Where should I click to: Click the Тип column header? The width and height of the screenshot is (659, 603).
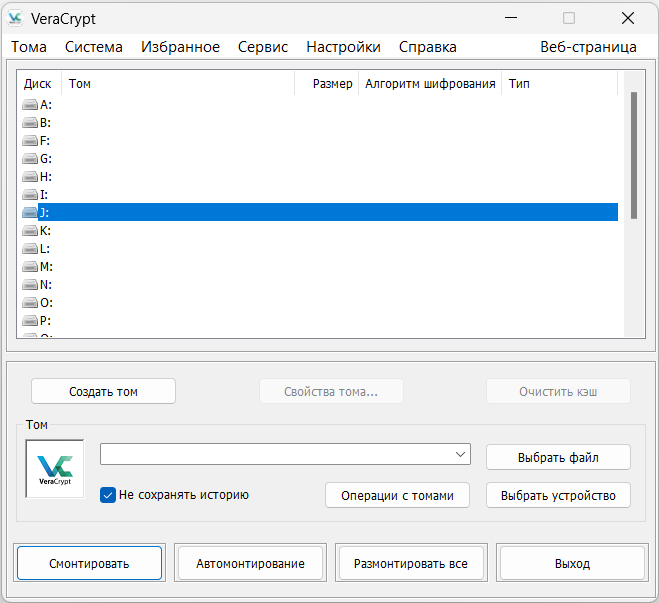pos(559,84)
